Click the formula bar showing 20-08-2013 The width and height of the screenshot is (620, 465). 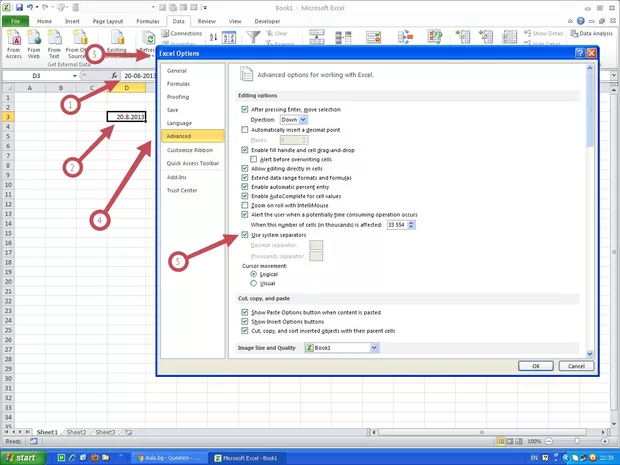pos(138,76)
